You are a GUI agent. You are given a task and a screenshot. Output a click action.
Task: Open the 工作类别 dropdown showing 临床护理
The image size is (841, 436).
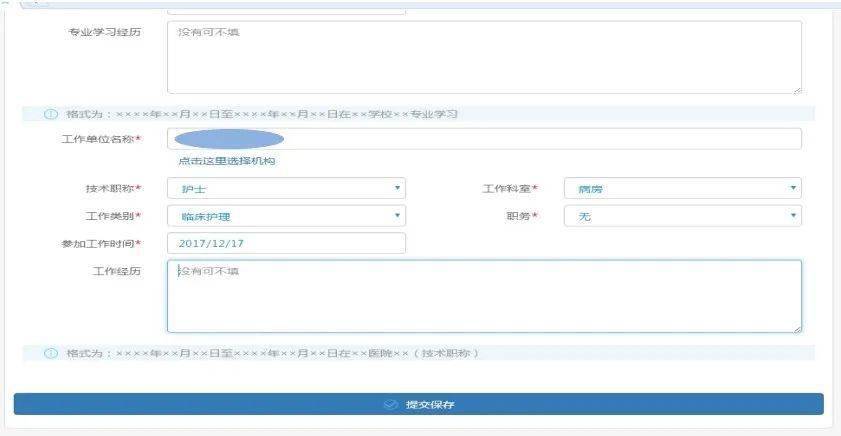[x=286, y=216]
